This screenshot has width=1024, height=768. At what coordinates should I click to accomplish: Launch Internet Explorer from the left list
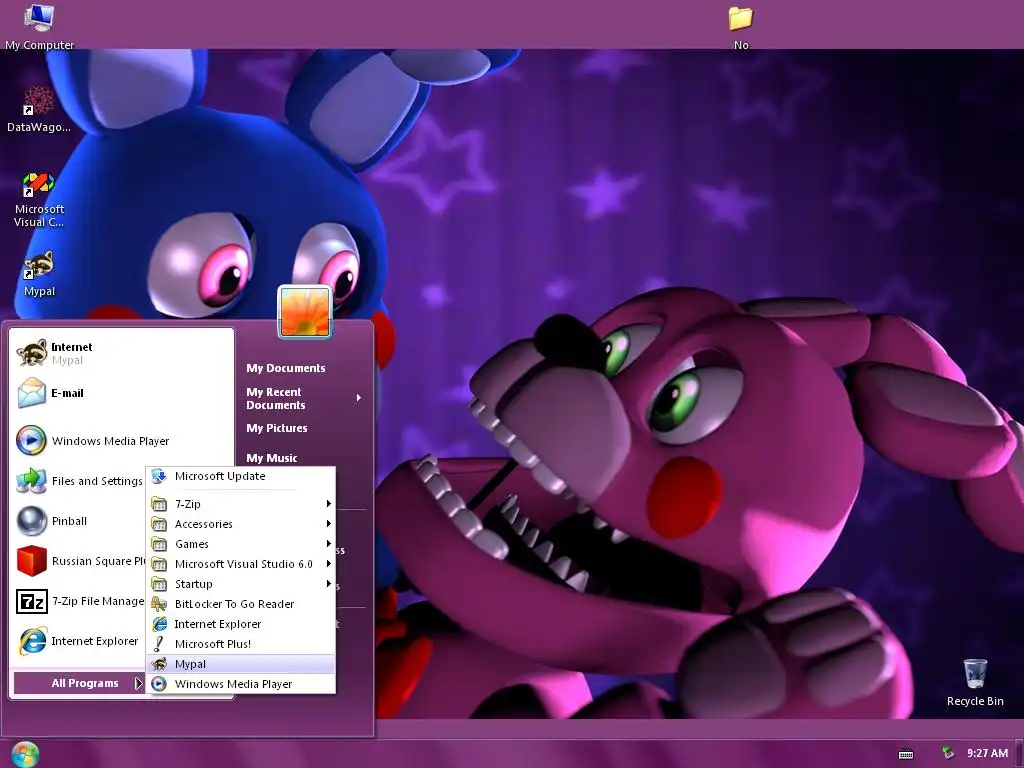pos(80,641)
